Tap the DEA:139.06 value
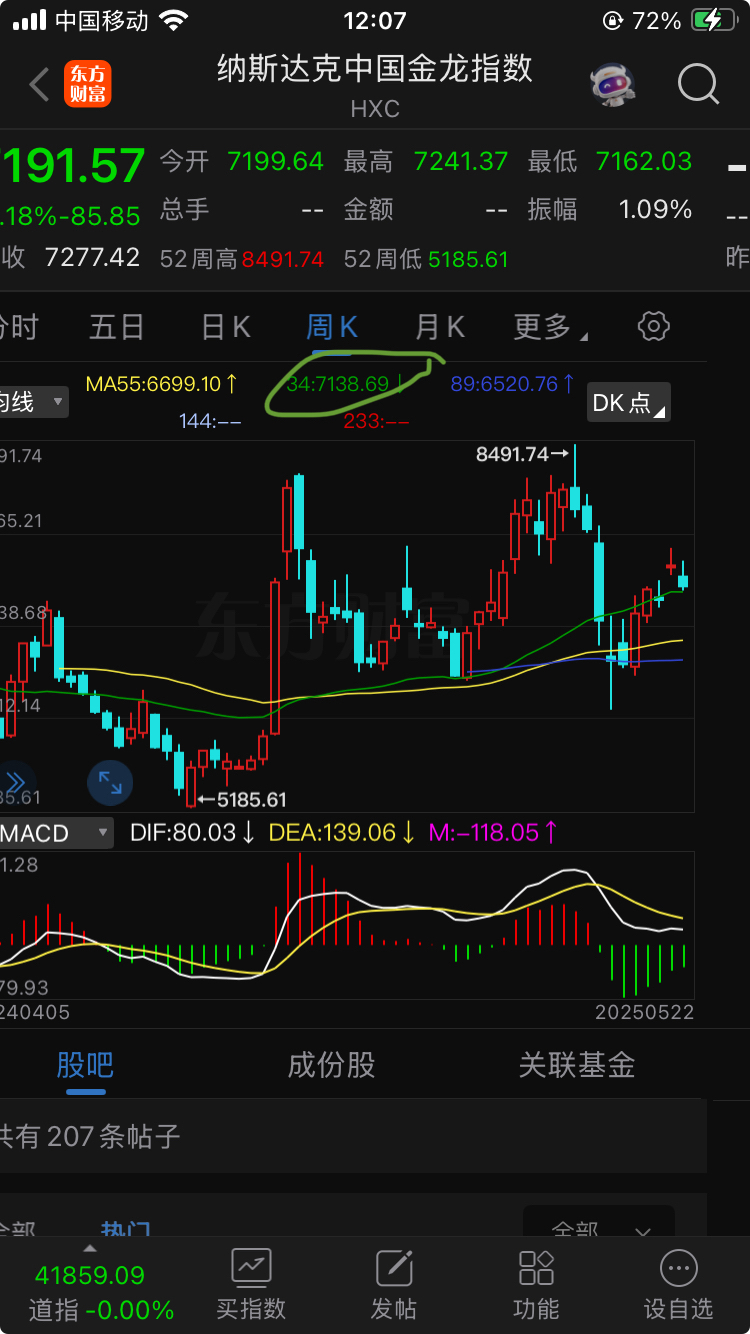Screen dimensions: 750x1334 click(343, 833)
